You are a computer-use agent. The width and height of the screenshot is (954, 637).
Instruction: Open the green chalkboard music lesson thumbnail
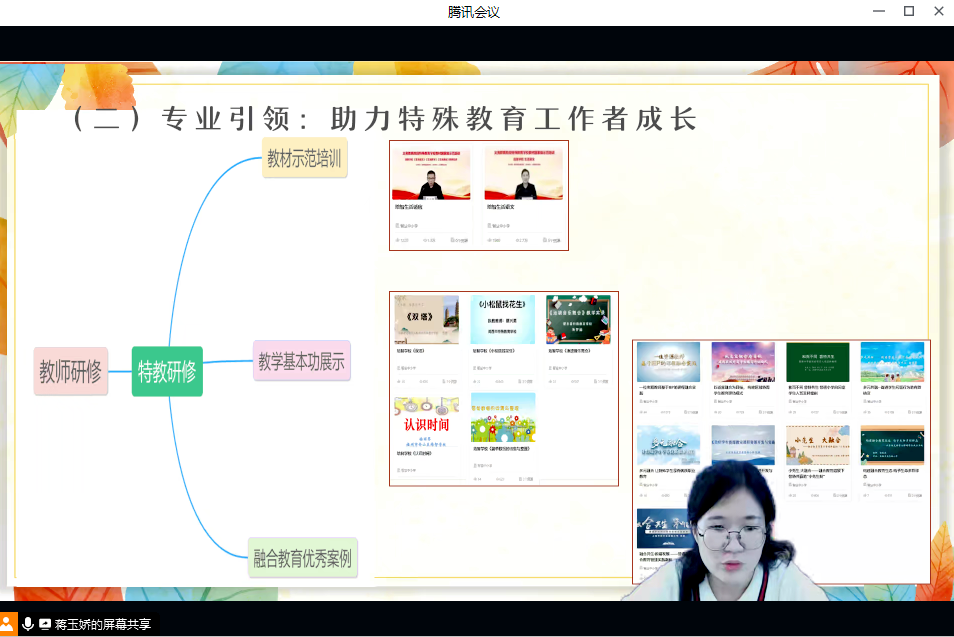[x=578, y=320]
